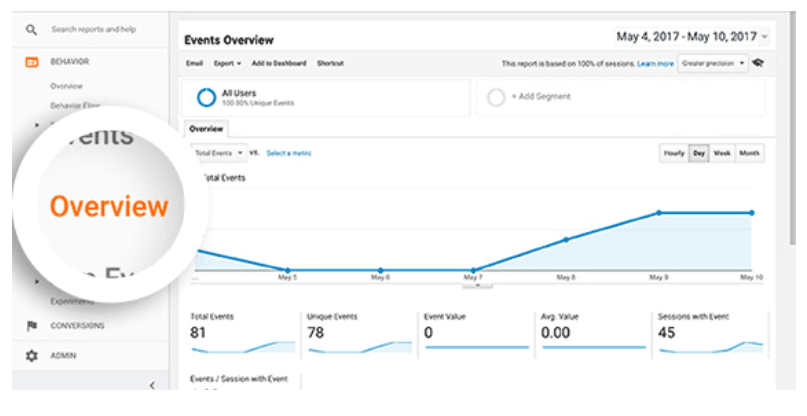Image resolution: width=807 pixels, height=416 pixels.
Task: Open the Behavior section icon
Action: click(32, 62)
